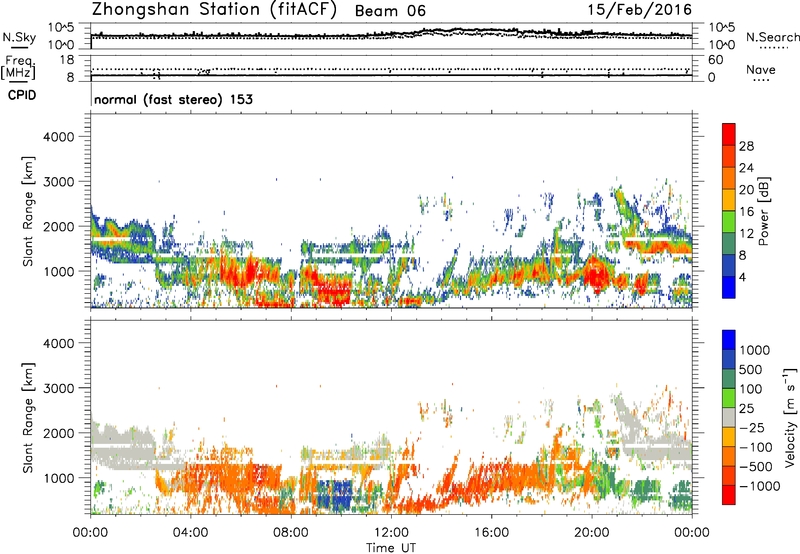Click the "N.Sky" legend label
Viewport: 800px width, 554px height.
pos(19,37)
